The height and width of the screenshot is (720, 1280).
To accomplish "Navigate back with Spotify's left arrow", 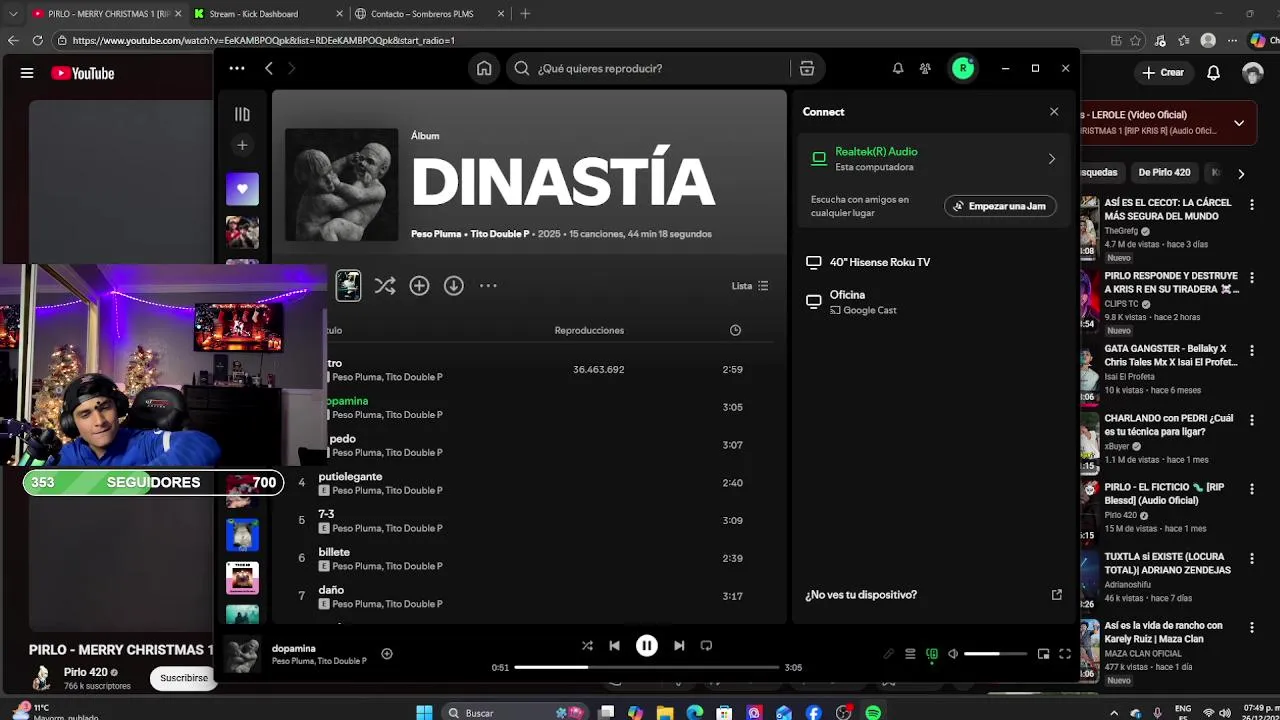I will point(268,68).
